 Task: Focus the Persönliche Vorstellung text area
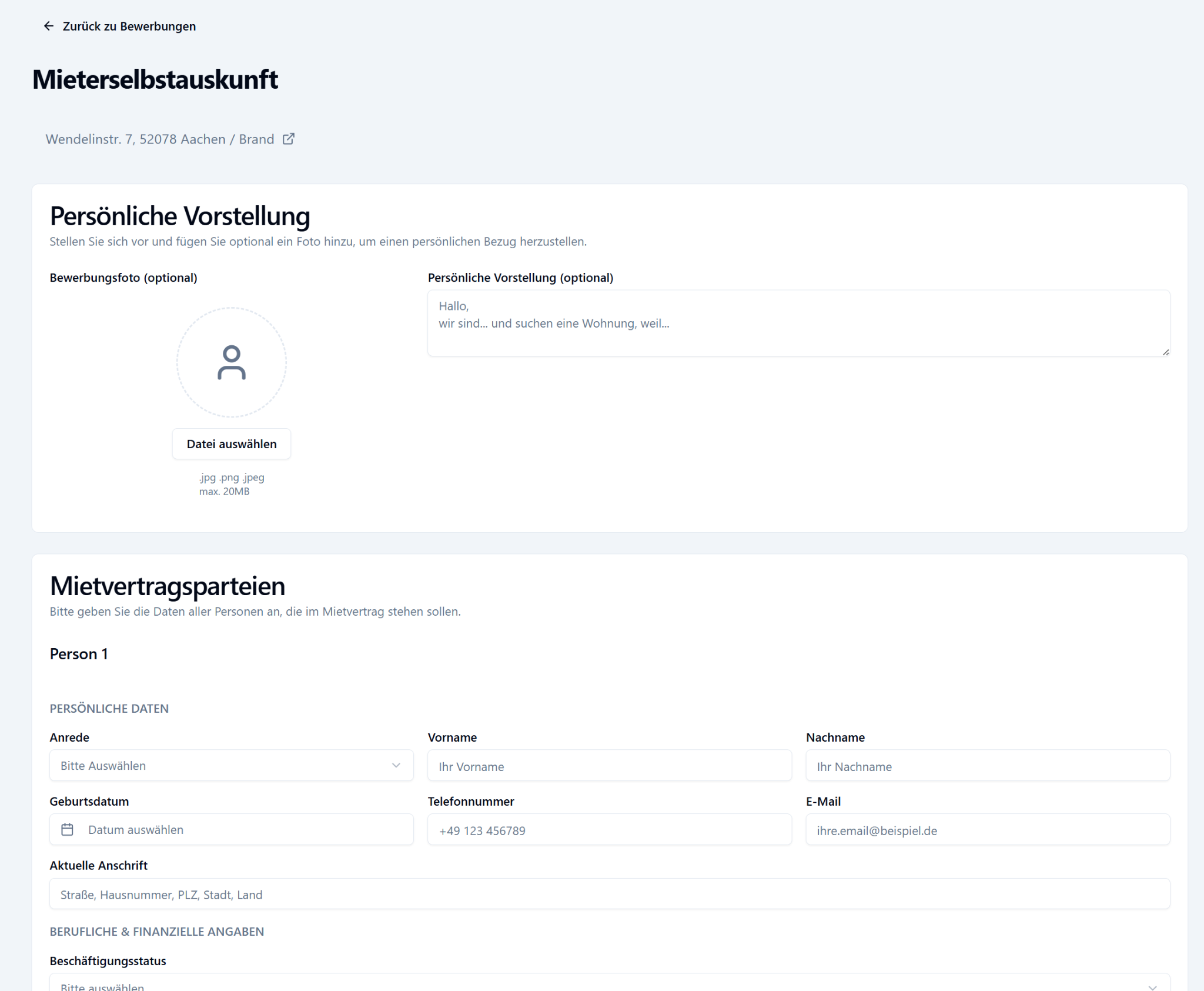[798, 323]
